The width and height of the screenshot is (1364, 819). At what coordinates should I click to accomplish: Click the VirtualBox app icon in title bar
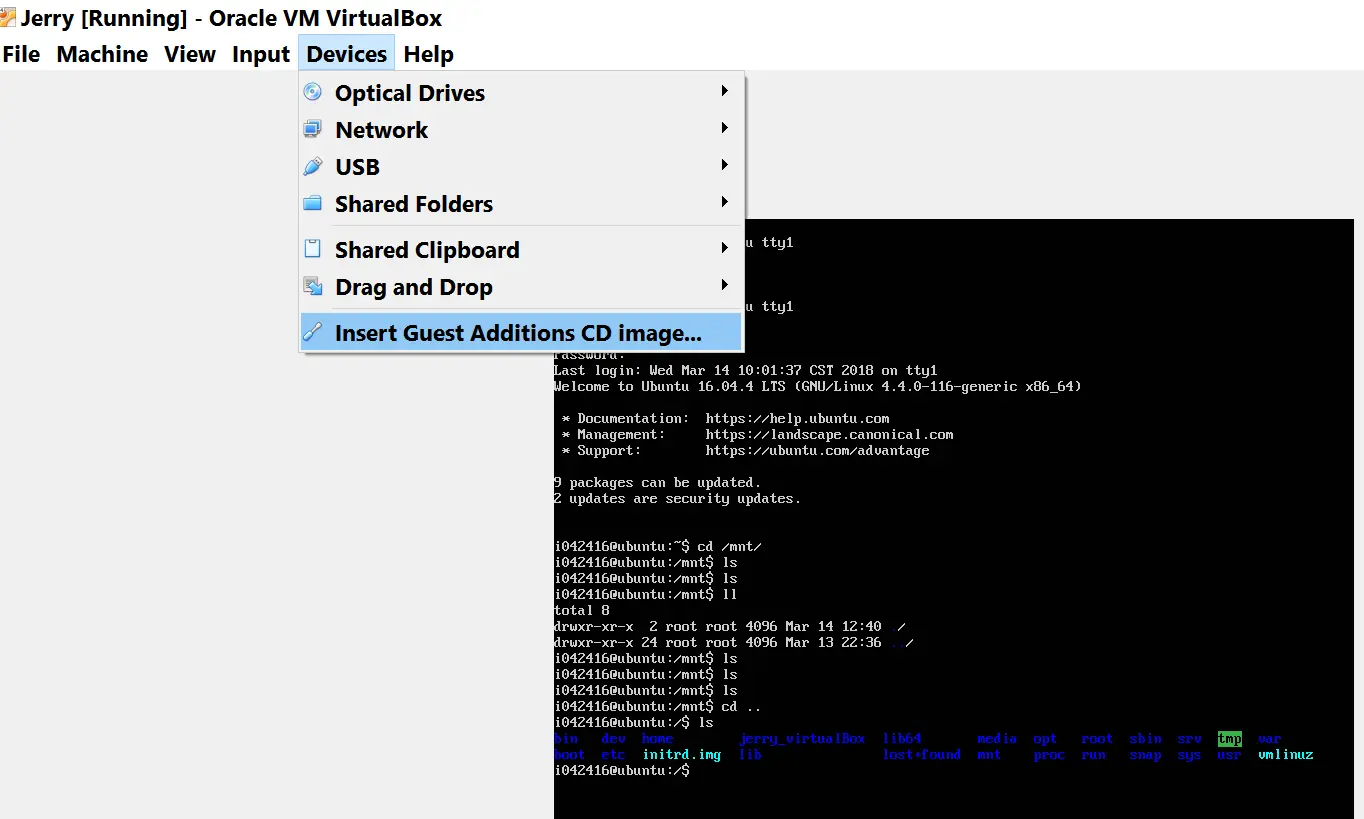click(x=8, y=18)
